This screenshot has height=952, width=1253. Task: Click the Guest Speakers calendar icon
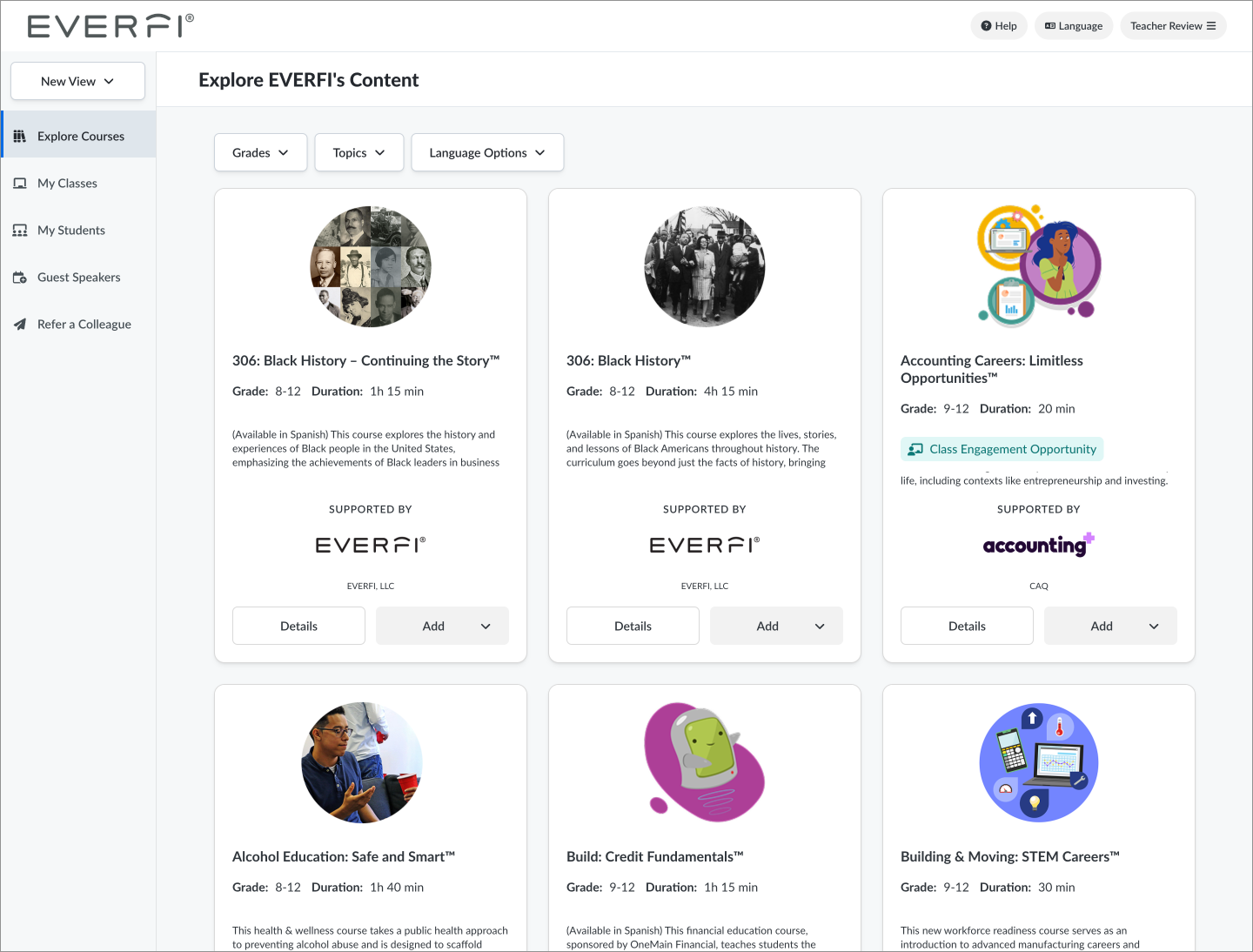(x=20, y=277)
